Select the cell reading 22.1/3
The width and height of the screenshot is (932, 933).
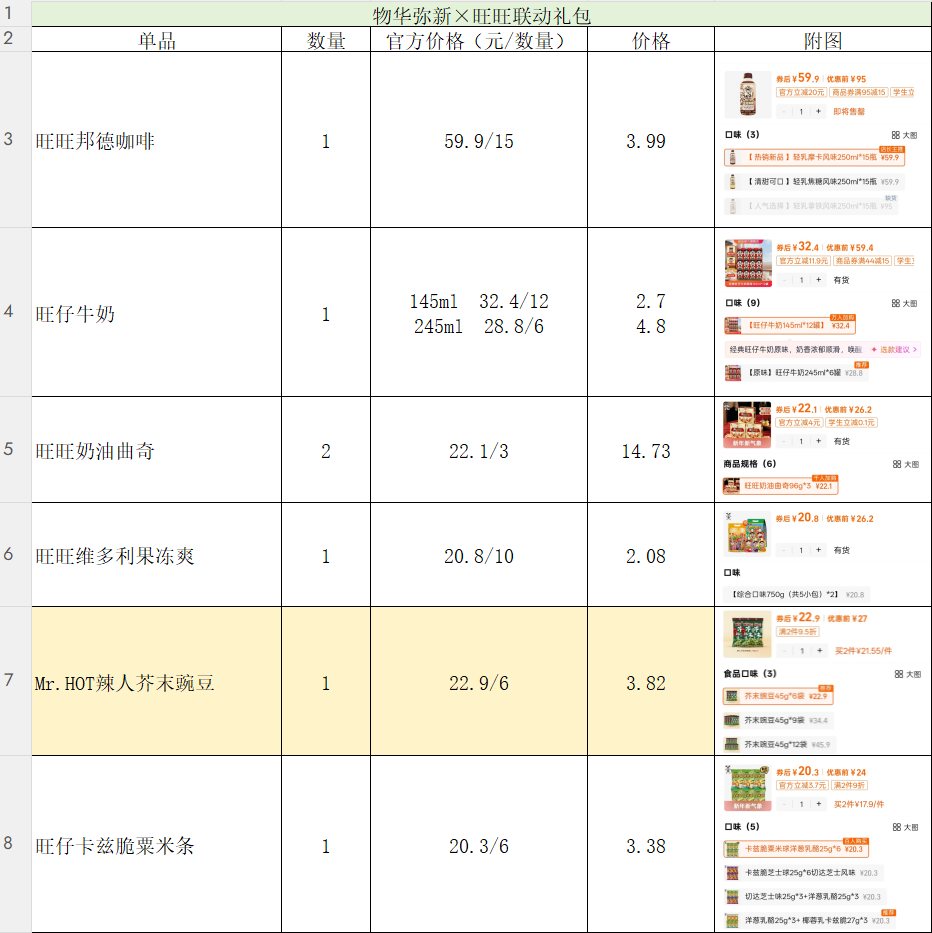pyautogui.click(x=478, y=450)
